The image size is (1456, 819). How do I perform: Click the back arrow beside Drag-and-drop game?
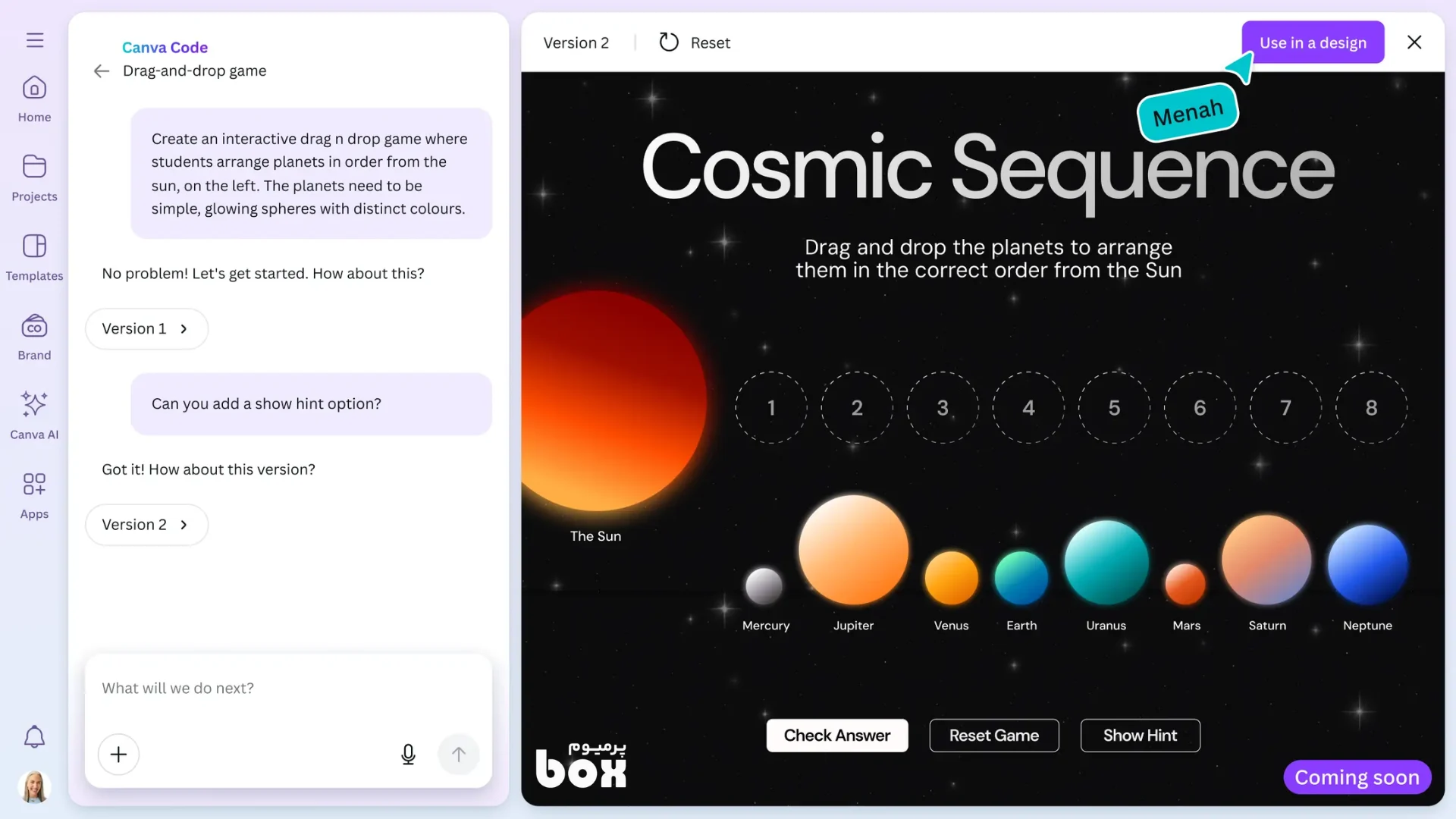(x=102, y=71)
